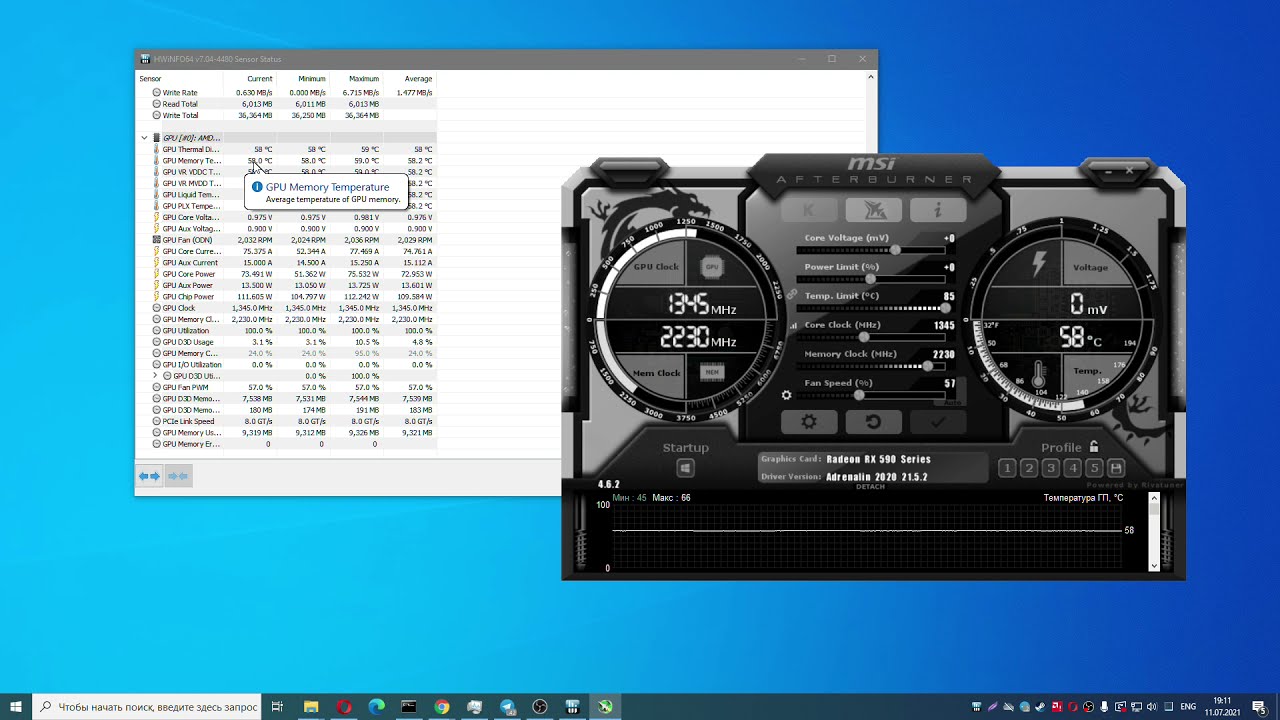
Task: Expand the GPU D3D Utilizations sub-group
Action: click(x=155, y=376)
